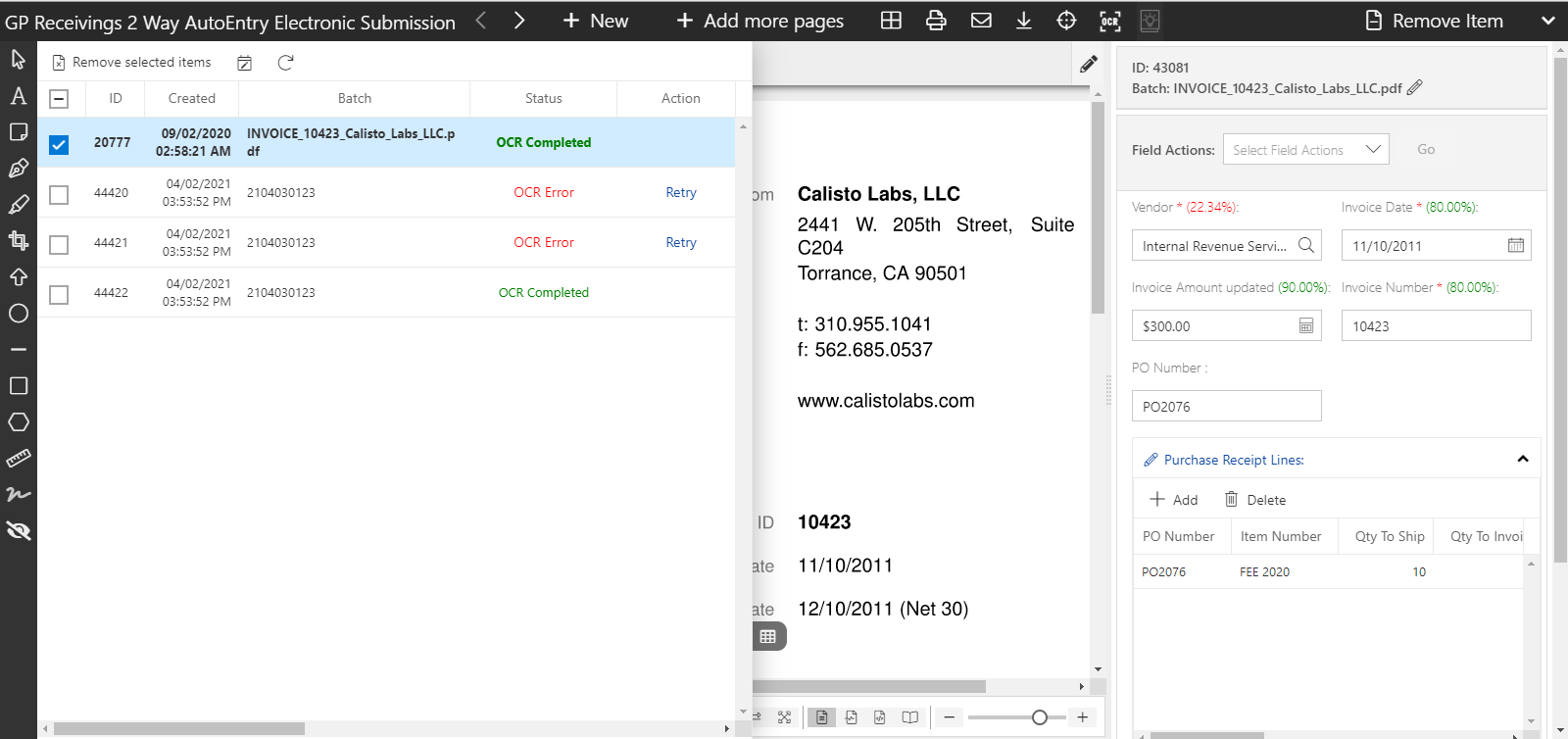
Task: Select the ruler measurement tool
Action: tap(19, 459)
